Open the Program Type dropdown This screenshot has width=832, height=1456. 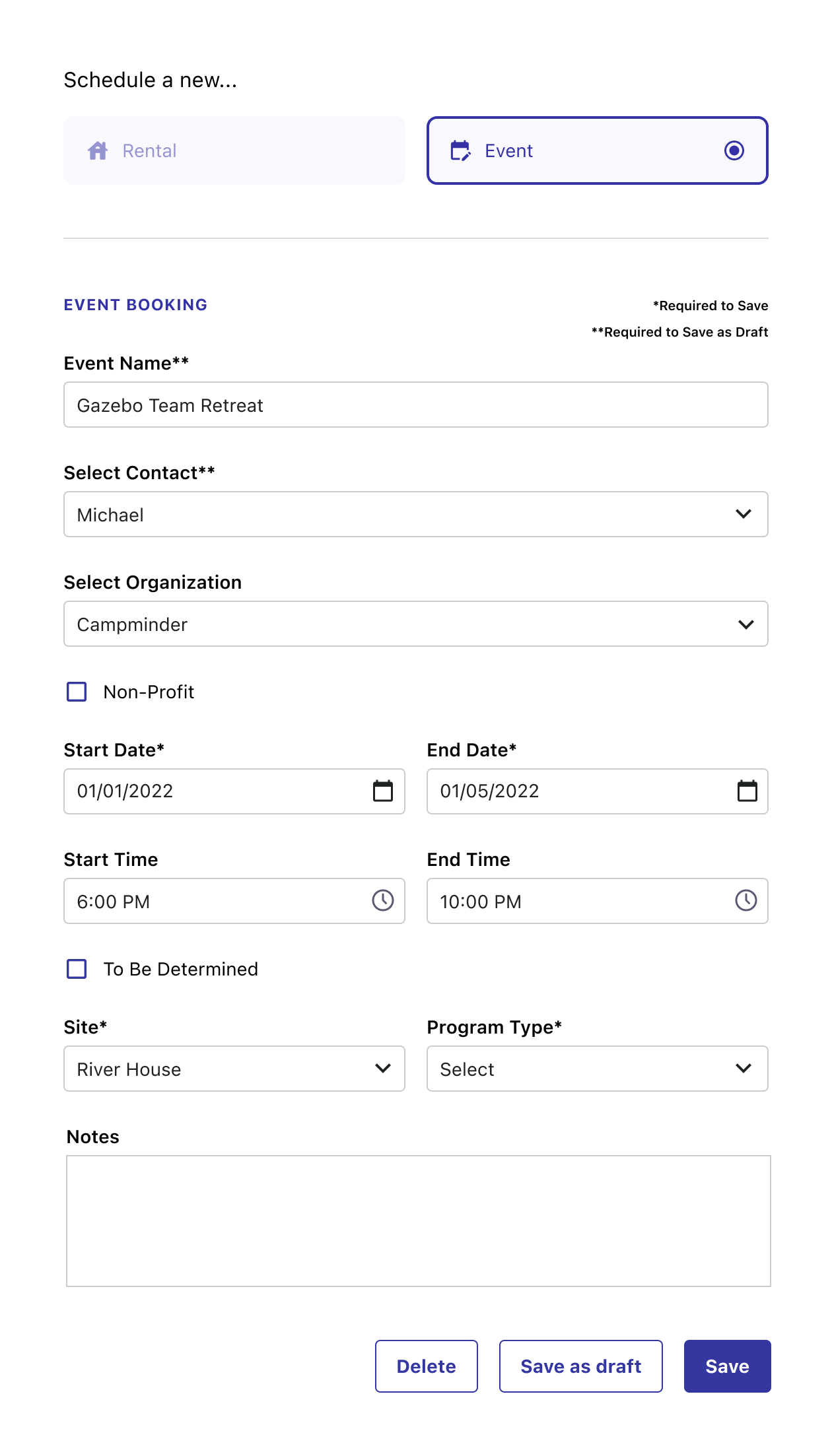click(597, 1069)
